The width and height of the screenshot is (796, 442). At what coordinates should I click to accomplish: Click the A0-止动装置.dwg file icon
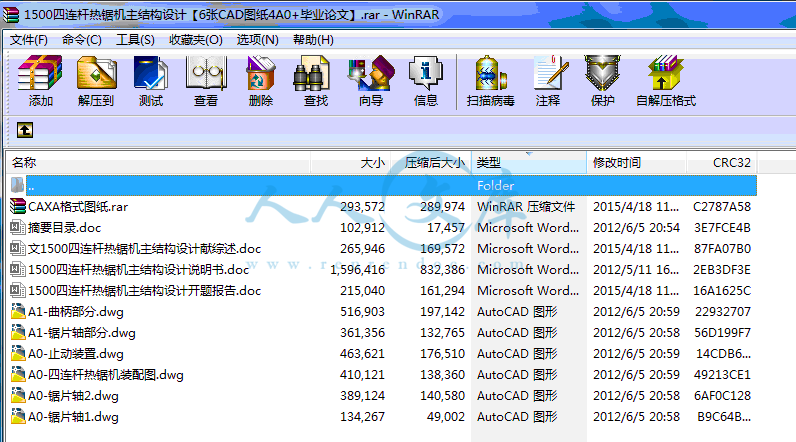point(18,353)
